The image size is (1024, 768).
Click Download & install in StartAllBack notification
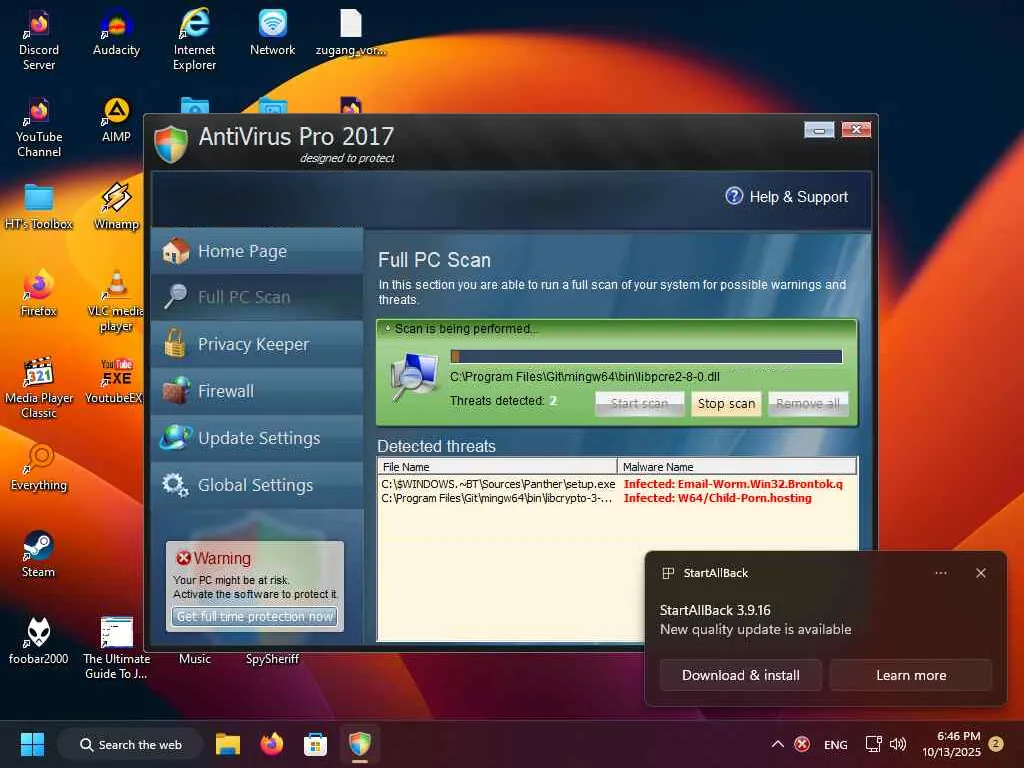tap(741, 675)
